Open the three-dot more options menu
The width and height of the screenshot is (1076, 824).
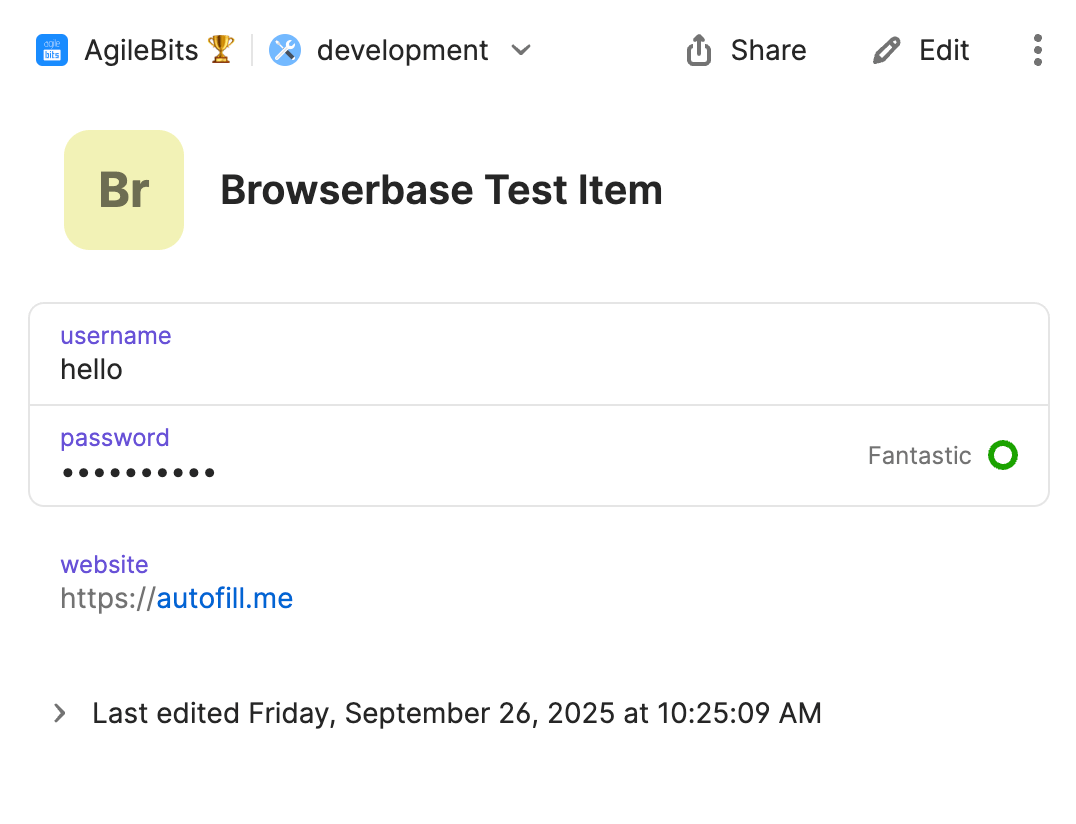pos(1037,50)
